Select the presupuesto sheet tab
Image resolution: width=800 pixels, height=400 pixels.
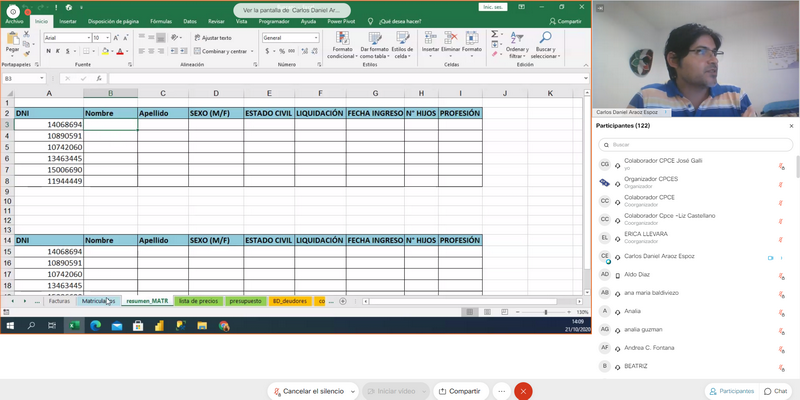point(245,301)
